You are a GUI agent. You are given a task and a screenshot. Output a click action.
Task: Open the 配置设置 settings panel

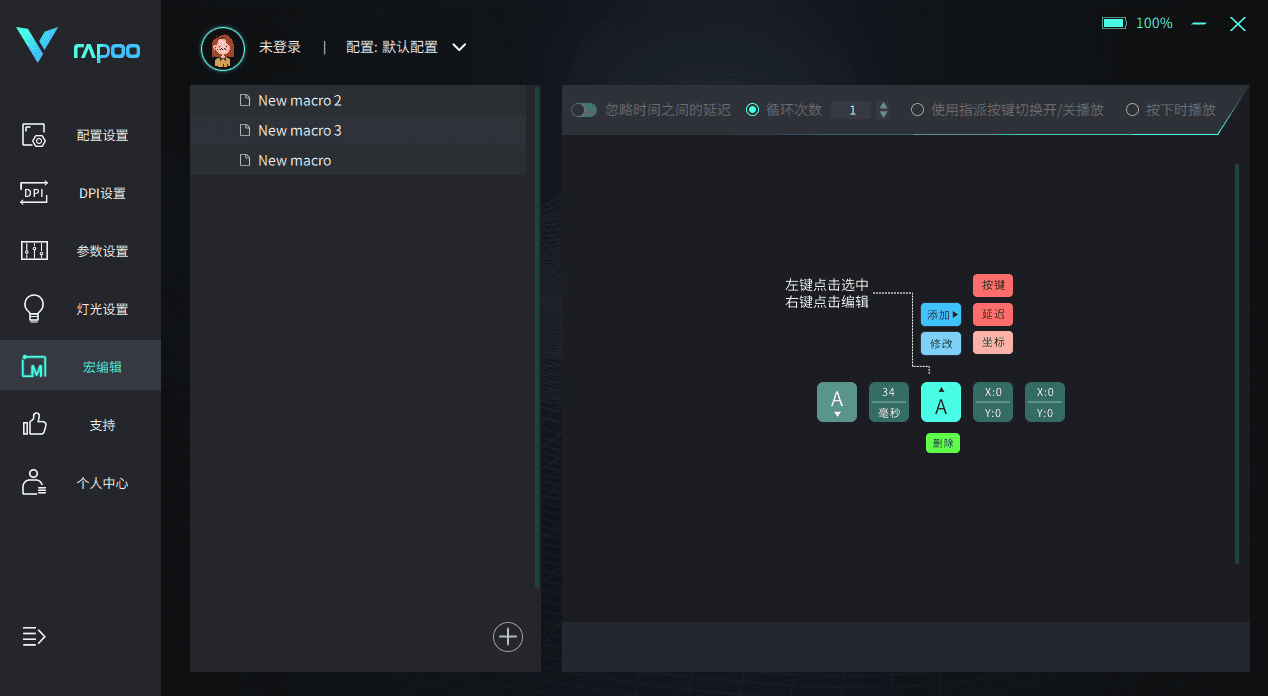80,134
